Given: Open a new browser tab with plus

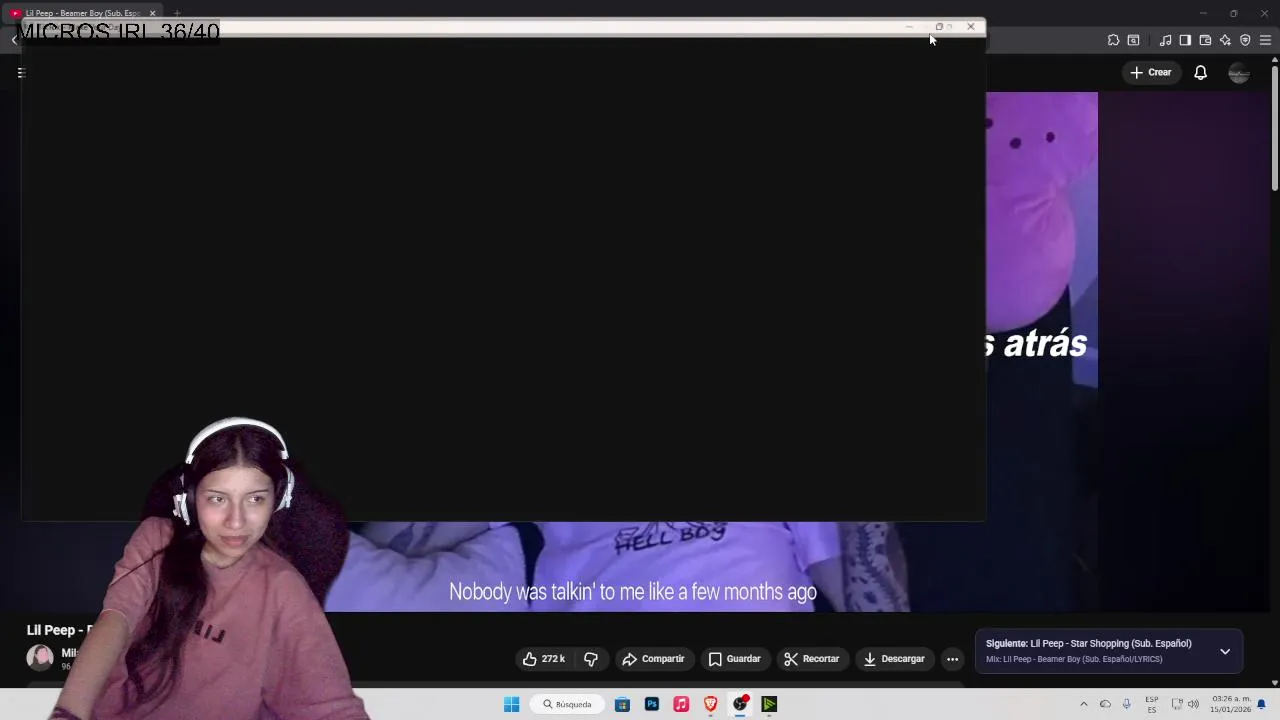Looking at the screenshot, I should [177, 13].
